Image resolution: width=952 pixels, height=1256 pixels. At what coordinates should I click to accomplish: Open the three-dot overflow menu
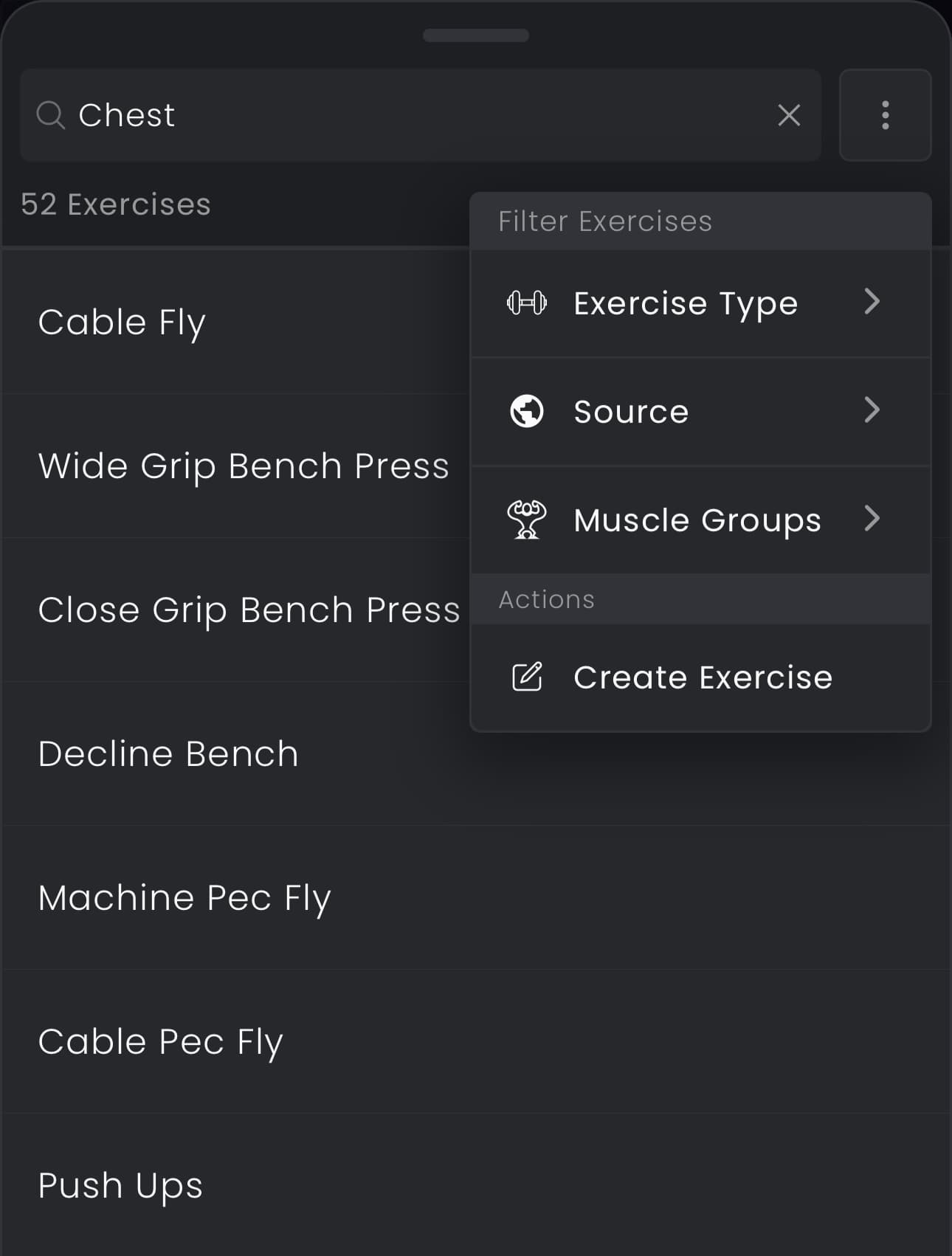tap(885, 115)
